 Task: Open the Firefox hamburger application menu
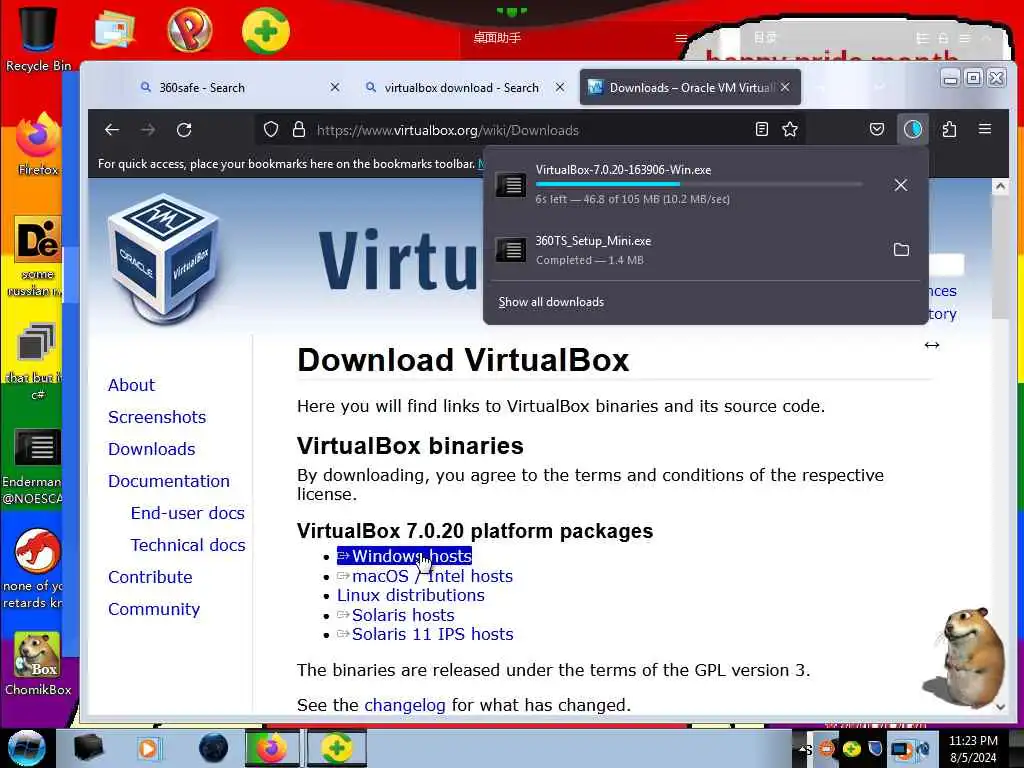[x=985, y=129]
